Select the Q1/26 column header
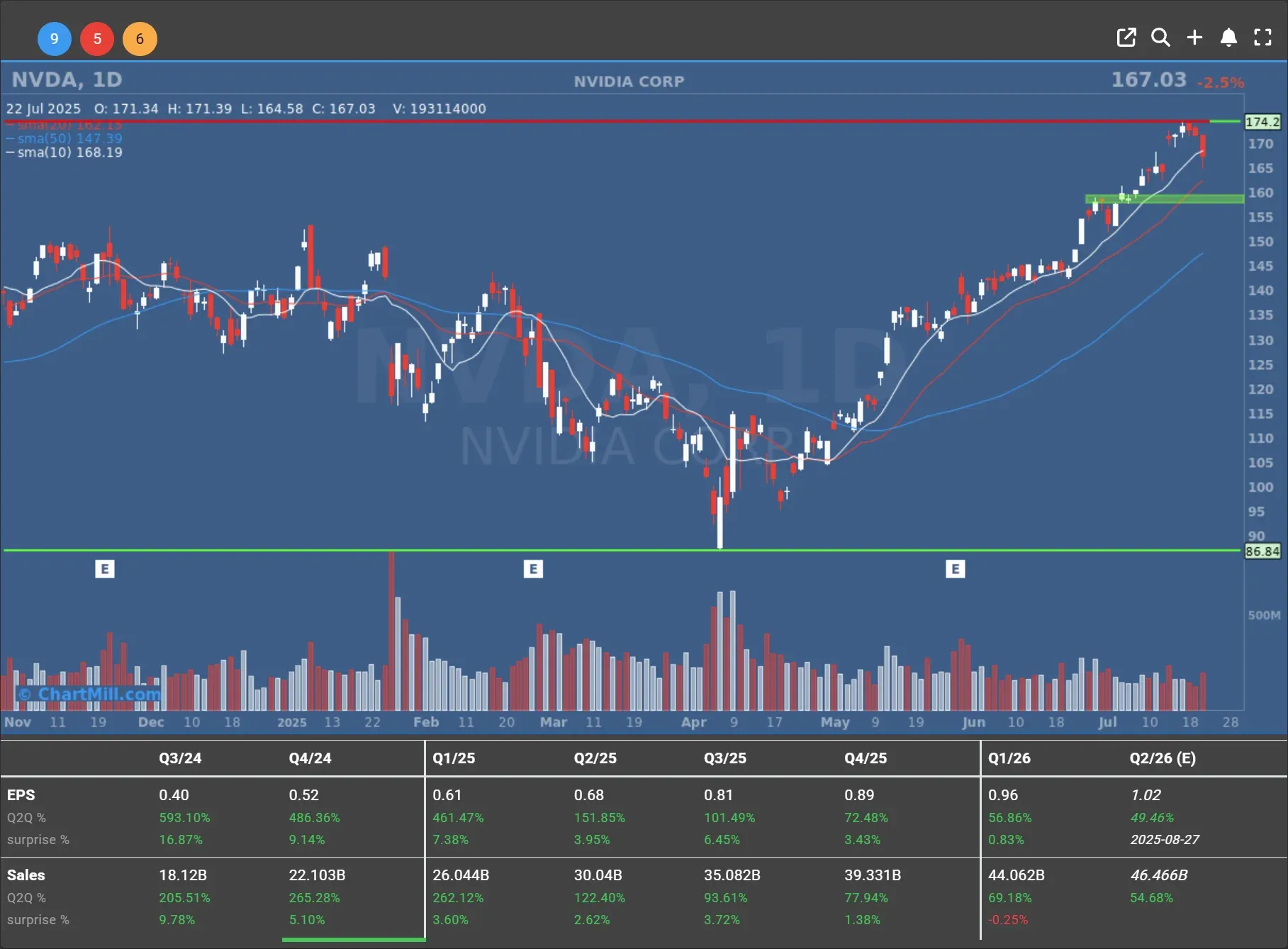The width and height of the screenshot is (1288, 949). point(1009,758)
